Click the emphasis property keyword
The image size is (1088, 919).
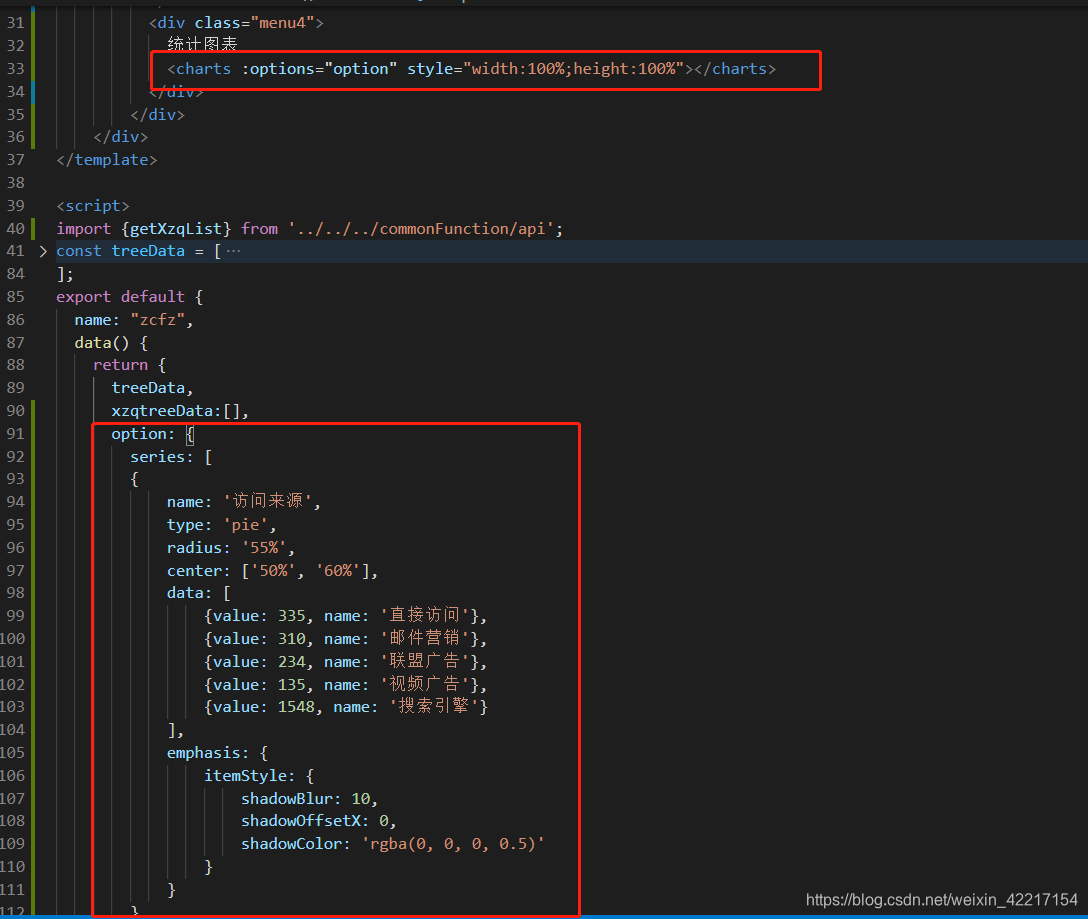click(197, 752)
